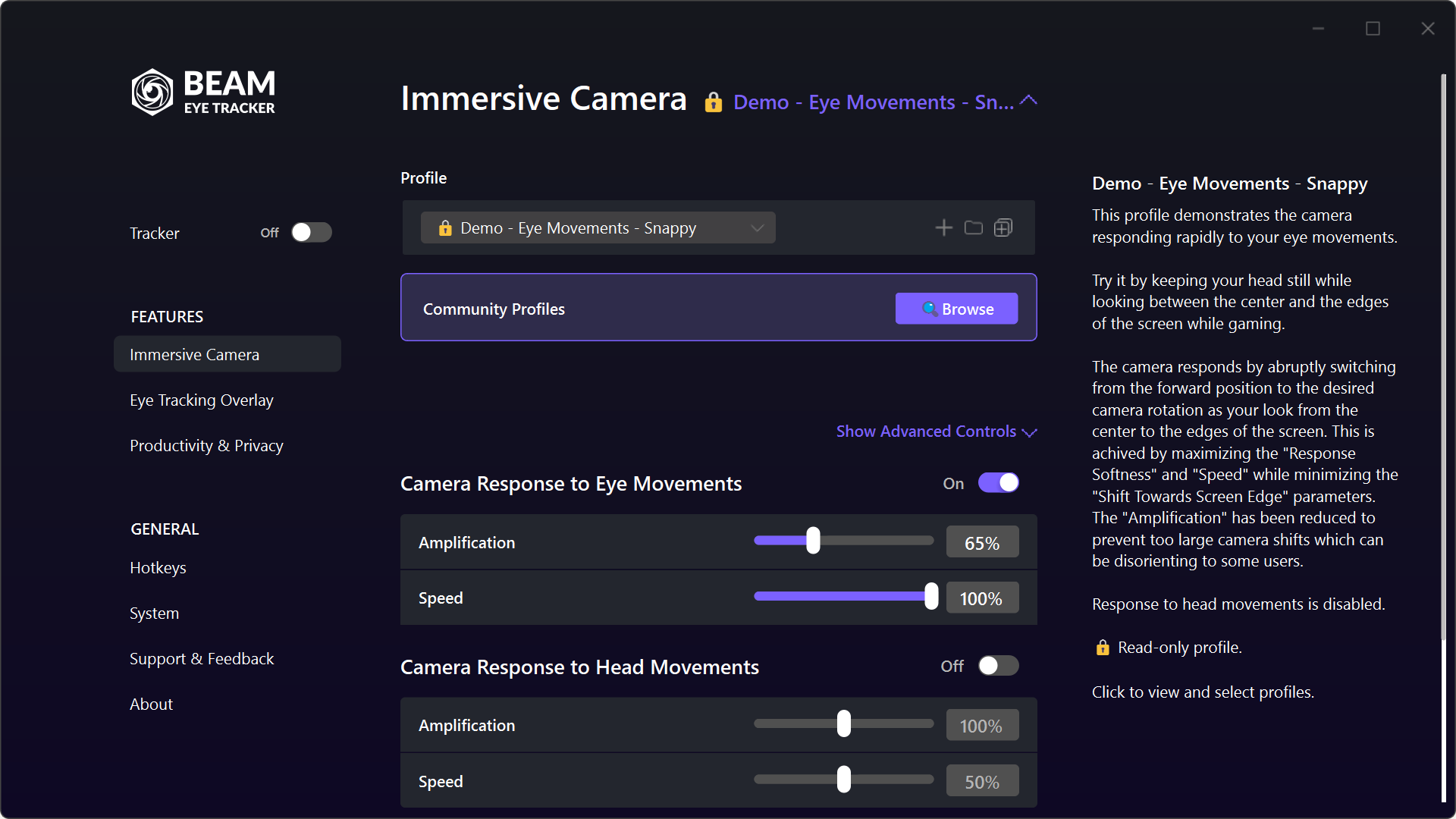1456x819 pixels.
Task: Open Support & Feedback page
Action: pos(202,658)
